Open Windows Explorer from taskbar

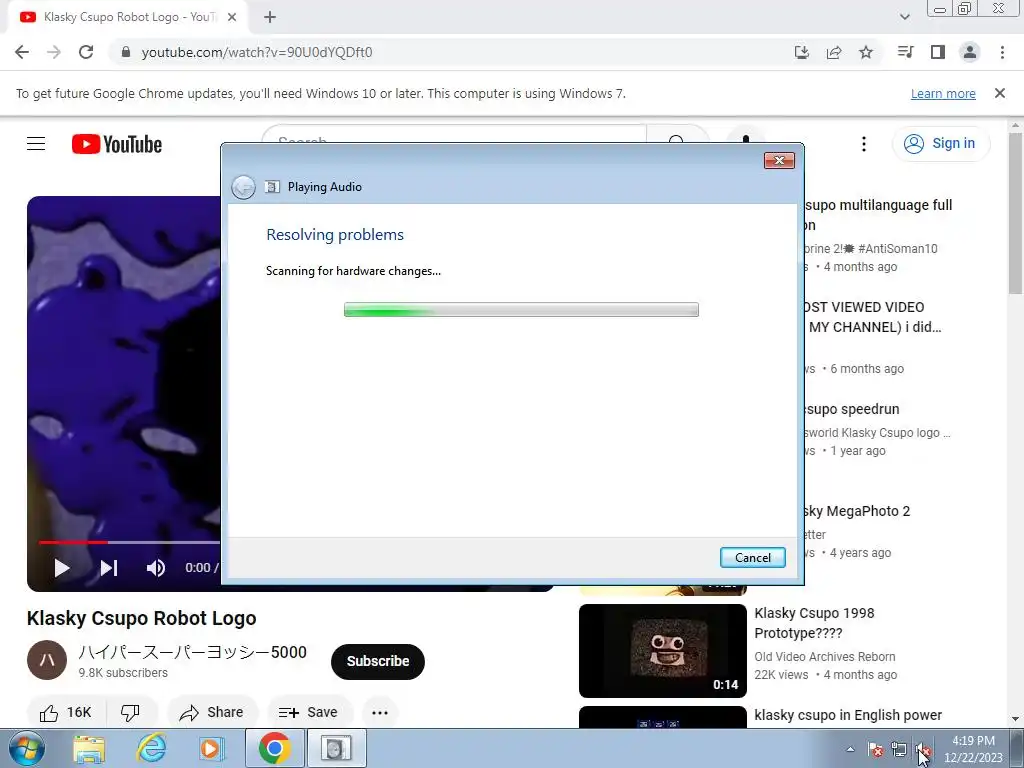pos(89,748)
